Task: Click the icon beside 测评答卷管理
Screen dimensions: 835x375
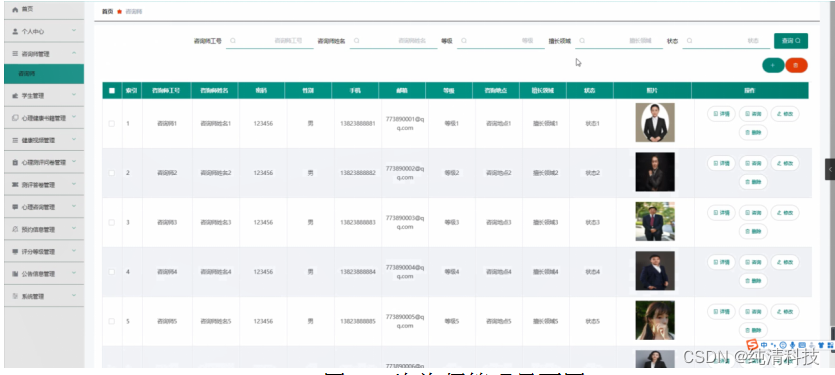Action: click(x=15, y=184)
